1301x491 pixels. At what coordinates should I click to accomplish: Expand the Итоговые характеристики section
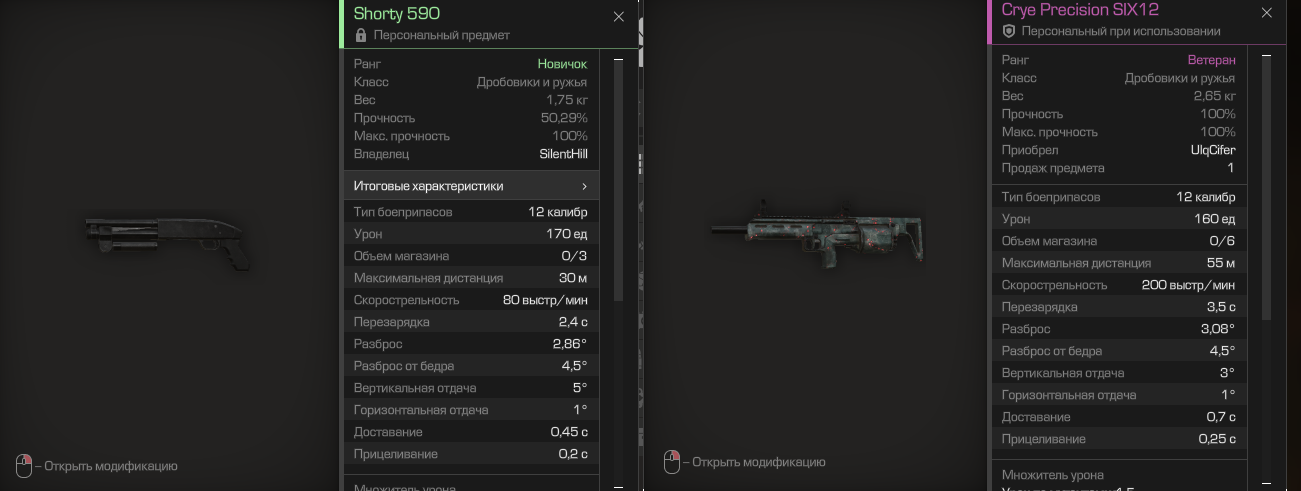pos(471,186)
